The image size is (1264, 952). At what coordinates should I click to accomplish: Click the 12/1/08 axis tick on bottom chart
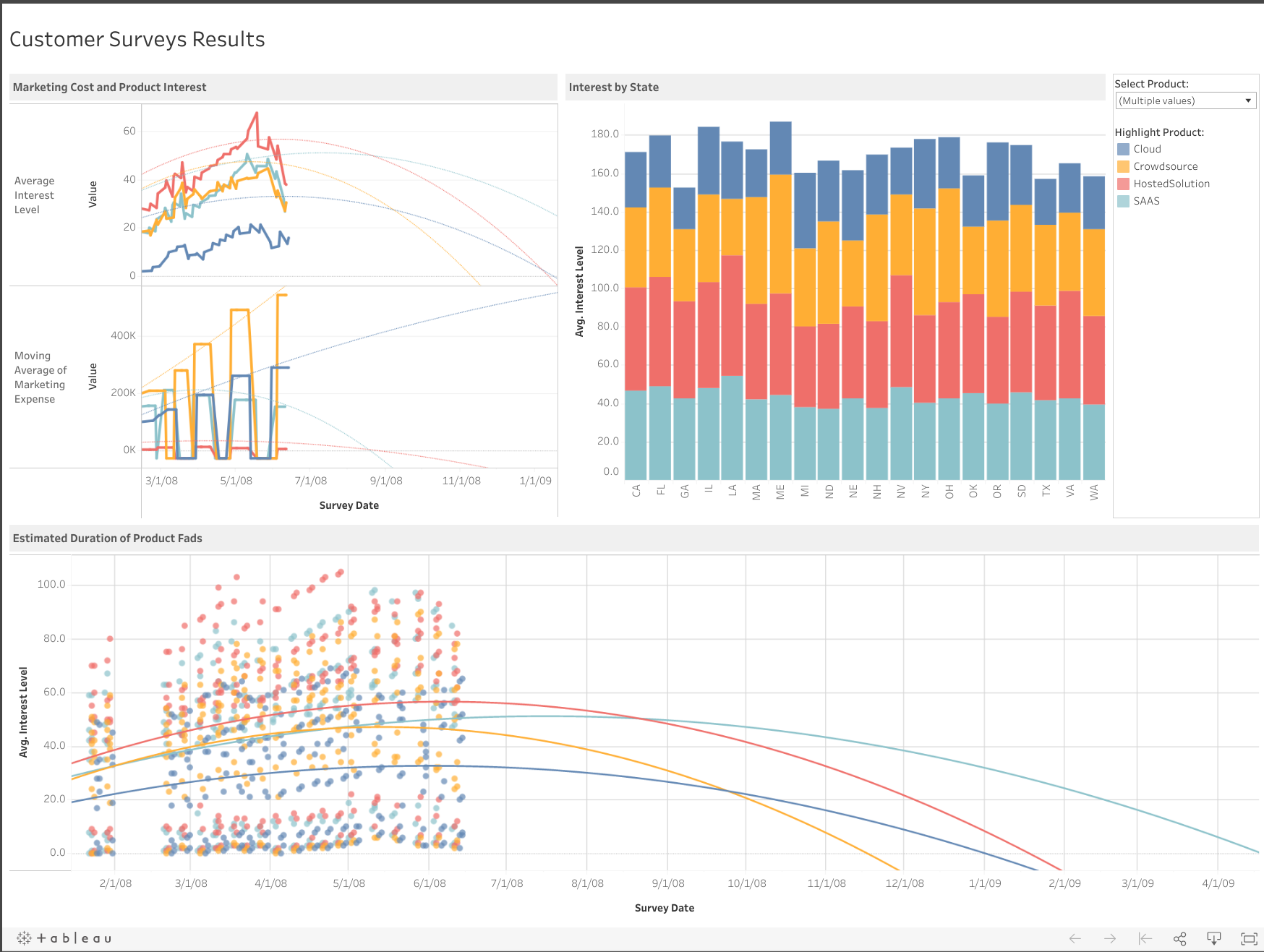(905, 883)
